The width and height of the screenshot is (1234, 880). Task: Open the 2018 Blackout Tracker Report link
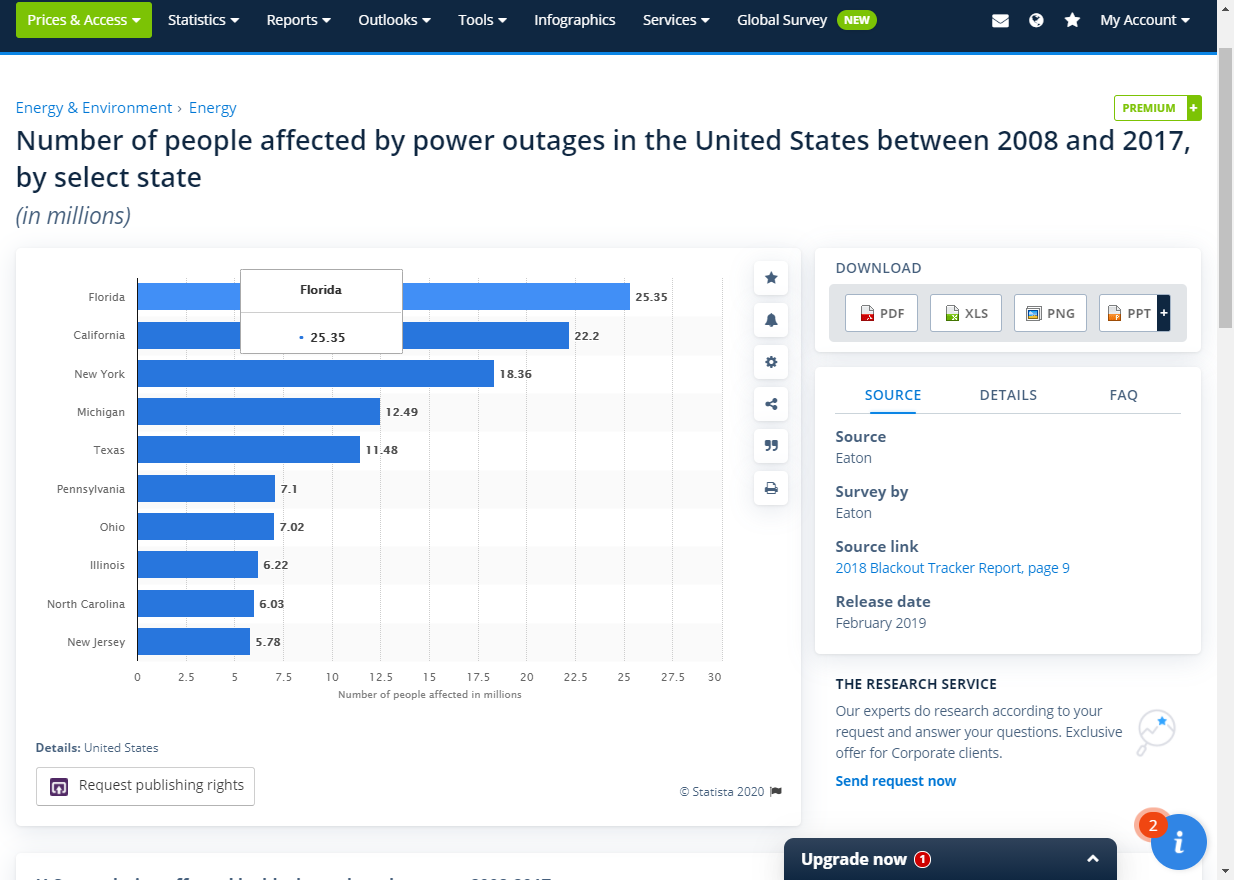(952, 567)
